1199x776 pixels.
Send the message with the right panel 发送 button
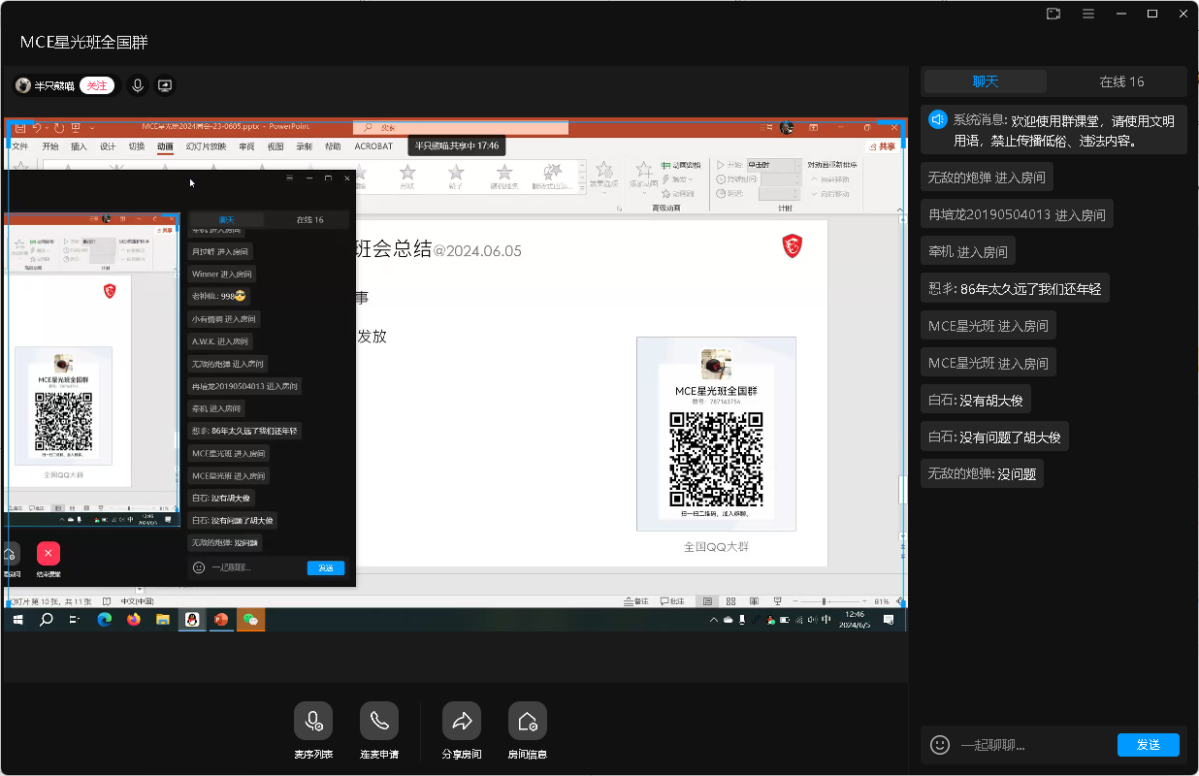1149,745
